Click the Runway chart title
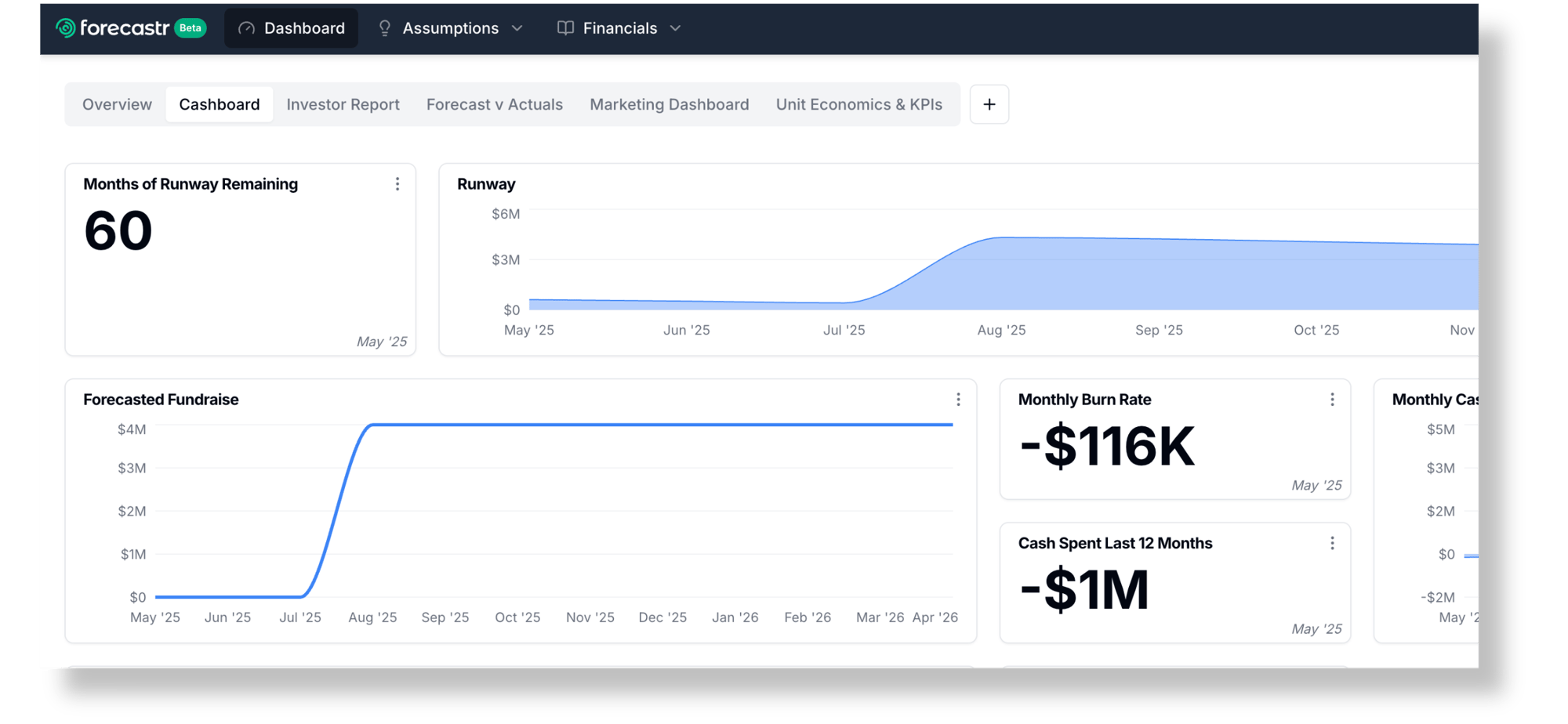 [486, 184]
